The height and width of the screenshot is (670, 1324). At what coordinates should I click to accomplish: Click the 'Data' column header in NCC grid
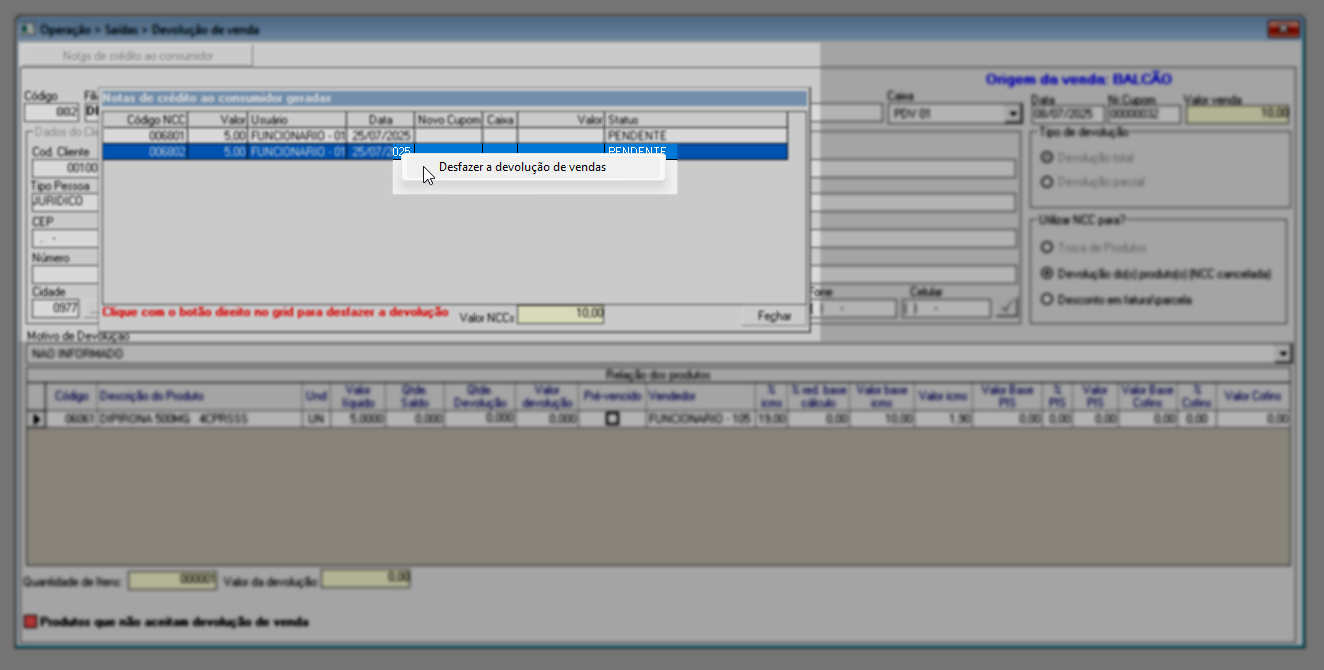click(x=380, y=120)
